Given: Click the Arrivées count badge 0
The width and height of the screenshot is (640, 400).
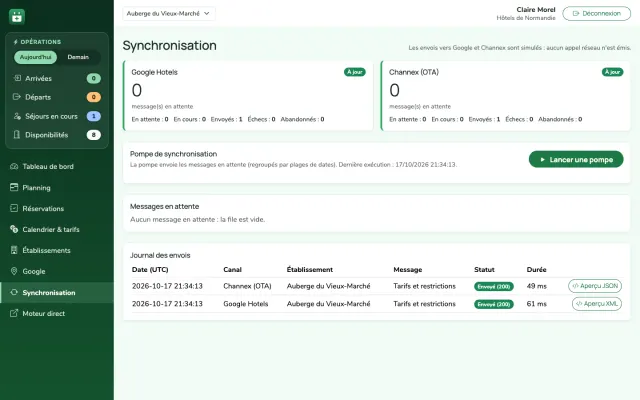Looking at the screenshot, I should 93,78.
